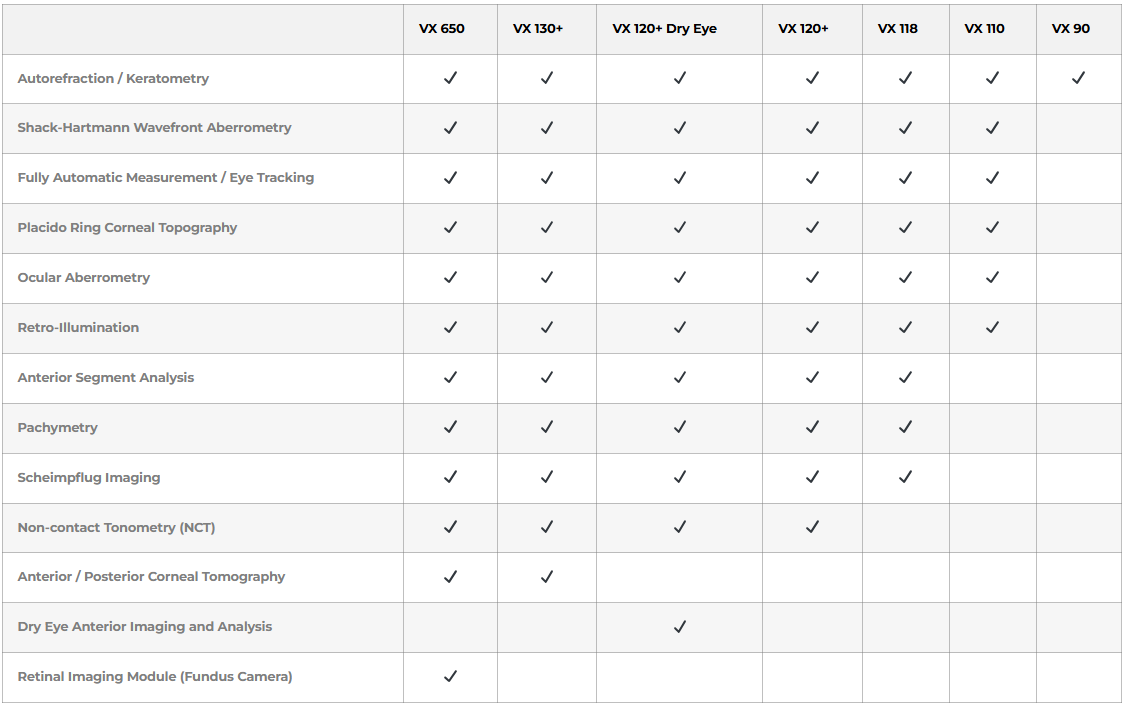Click the VX 650 Autorefraction / Keratometry checkmark

[450, 78]
